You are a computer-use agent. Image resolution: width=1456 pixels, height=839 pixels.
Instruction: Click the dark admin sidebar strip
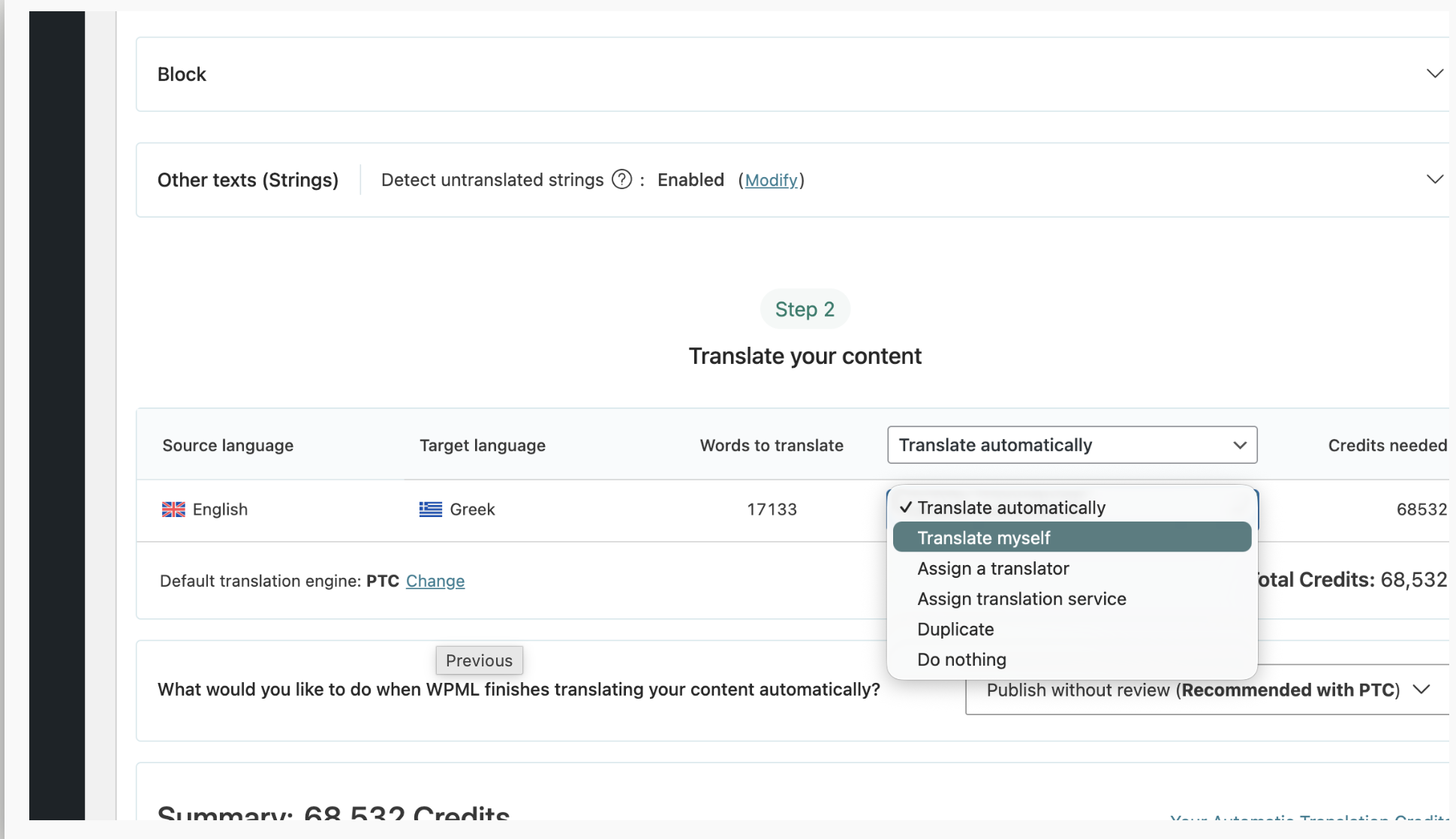tap(57, 413)
